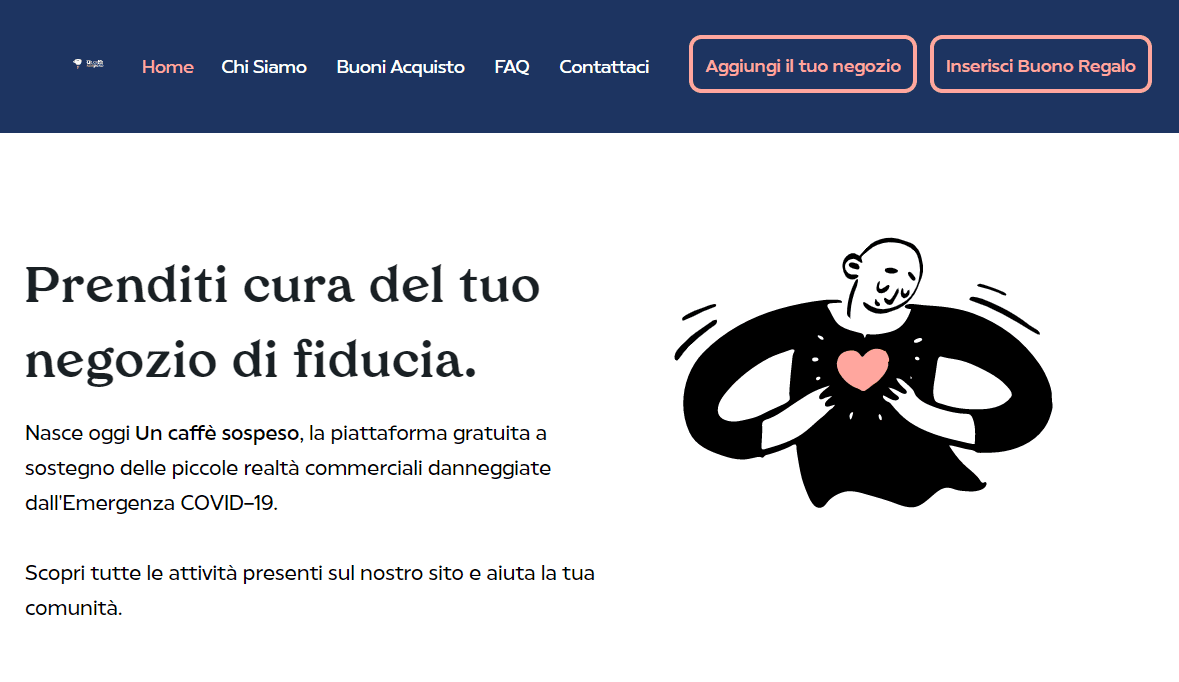
Task: Open the Buoni Acquisto menu item
Action: pyautogui.click(x=400, y=67)
